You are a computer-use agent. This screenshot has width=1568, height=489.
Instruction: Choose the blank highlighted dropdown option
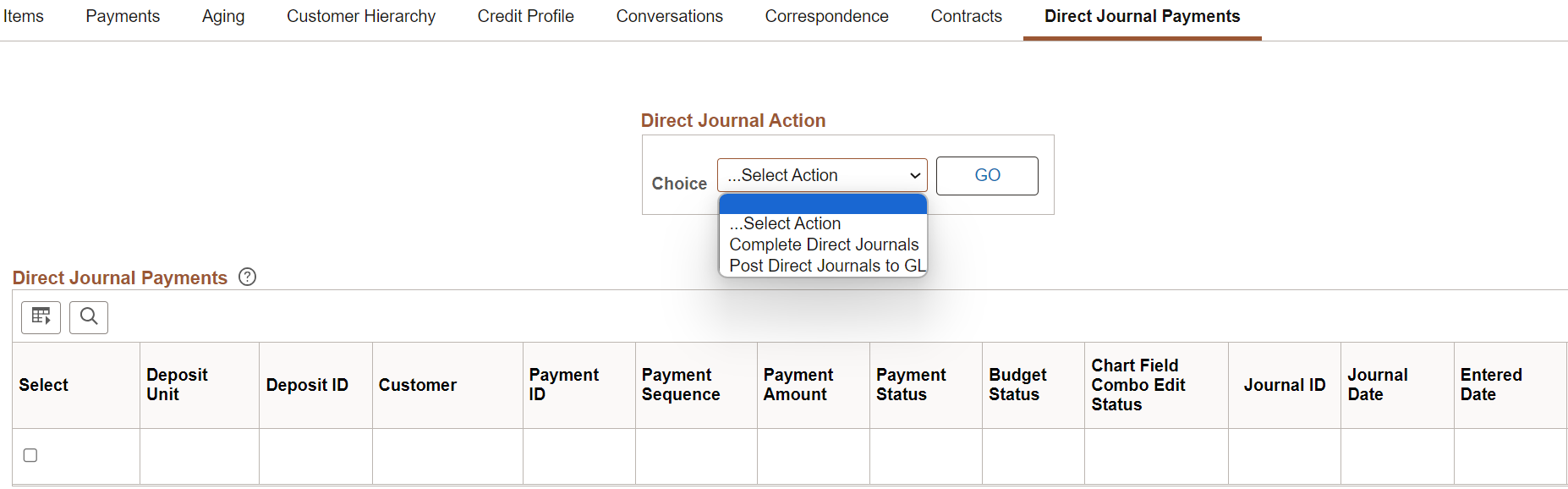pyautogui.click(x=823, y=204)
